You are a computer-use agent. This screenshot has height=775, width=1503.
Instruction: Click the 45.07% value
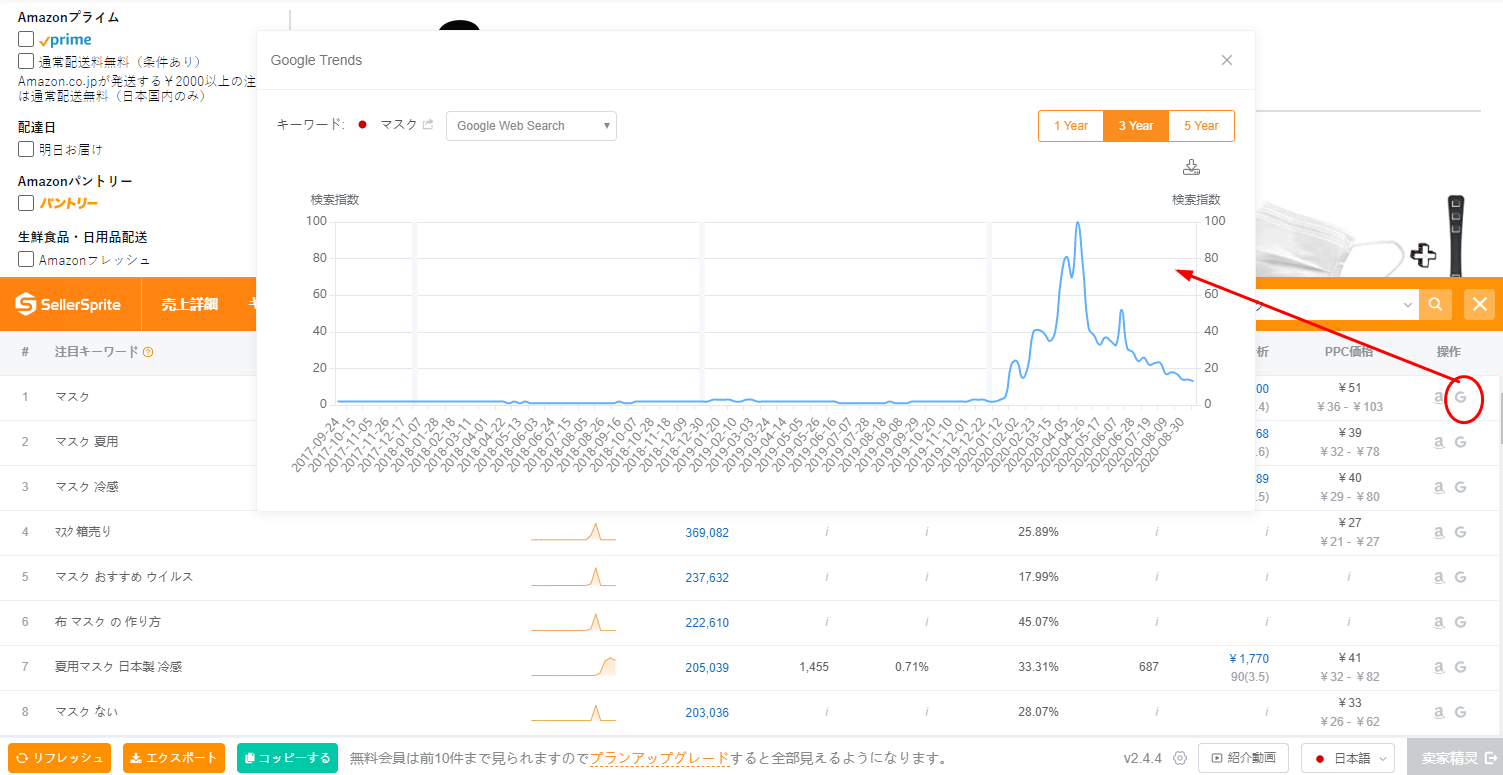(1038, 622)
